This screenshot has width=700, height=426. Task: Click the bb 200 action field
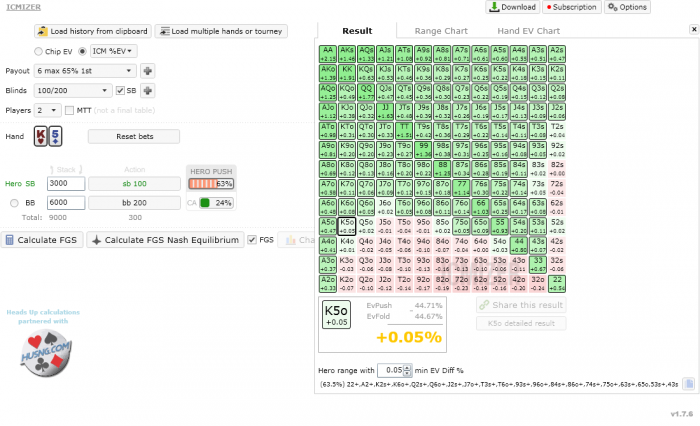tap(134, 203)
